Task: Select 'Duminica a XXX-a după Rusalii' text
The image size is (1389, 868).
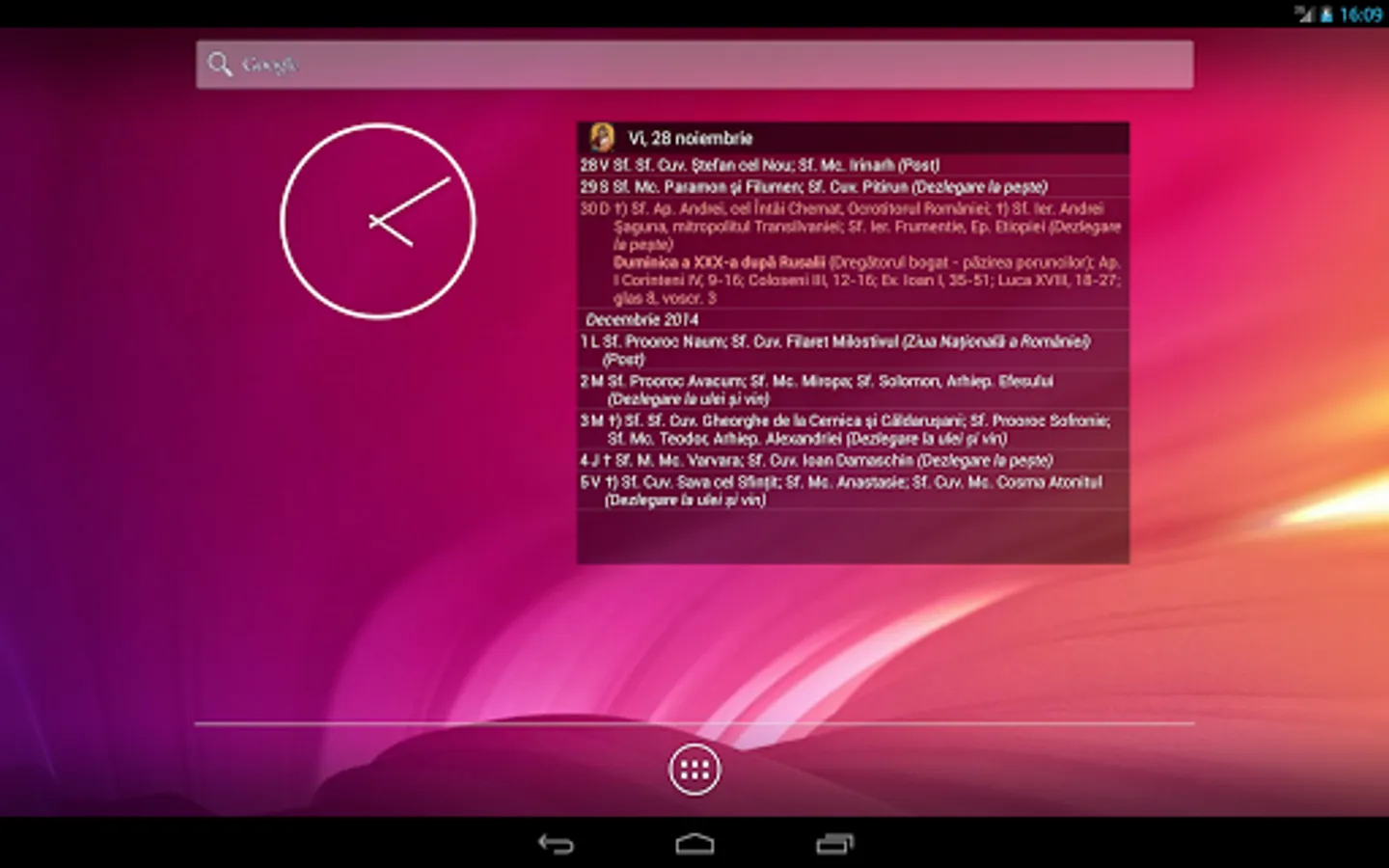Action: point(720,262)
